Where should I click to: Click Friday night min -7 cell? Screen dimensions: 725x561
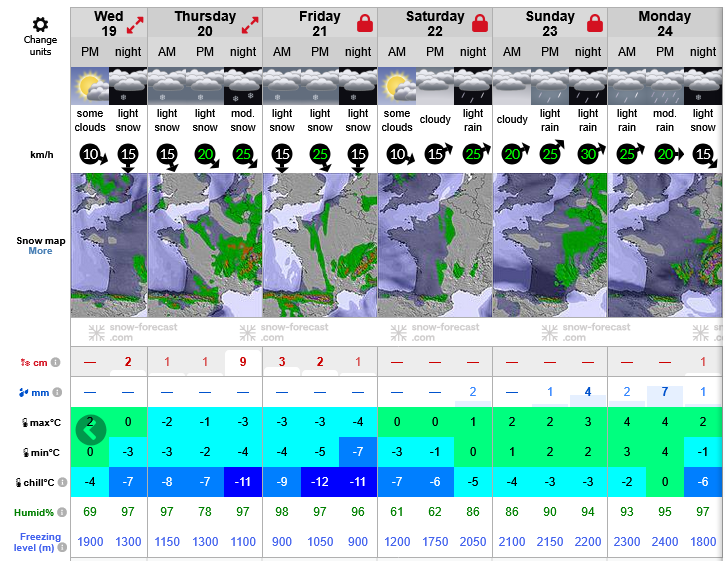pos(358,452)
